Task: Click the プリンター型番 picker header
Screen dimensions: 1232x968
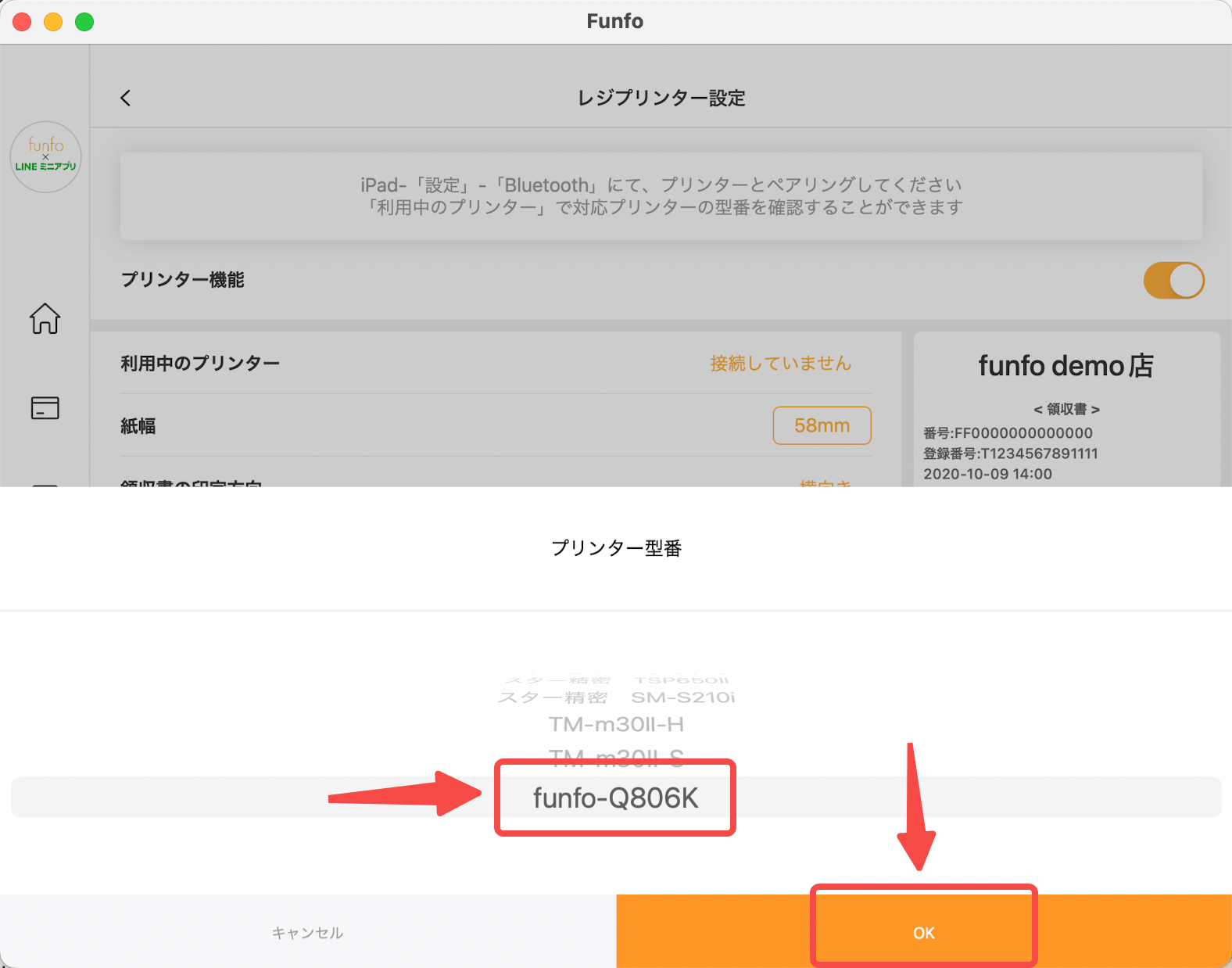Action: (x=616, y=548)
